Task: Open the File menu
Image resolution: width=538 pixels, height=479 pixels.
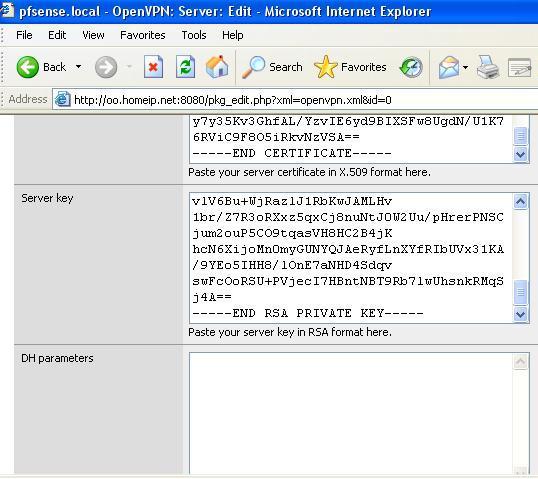Action: (24, 35)
